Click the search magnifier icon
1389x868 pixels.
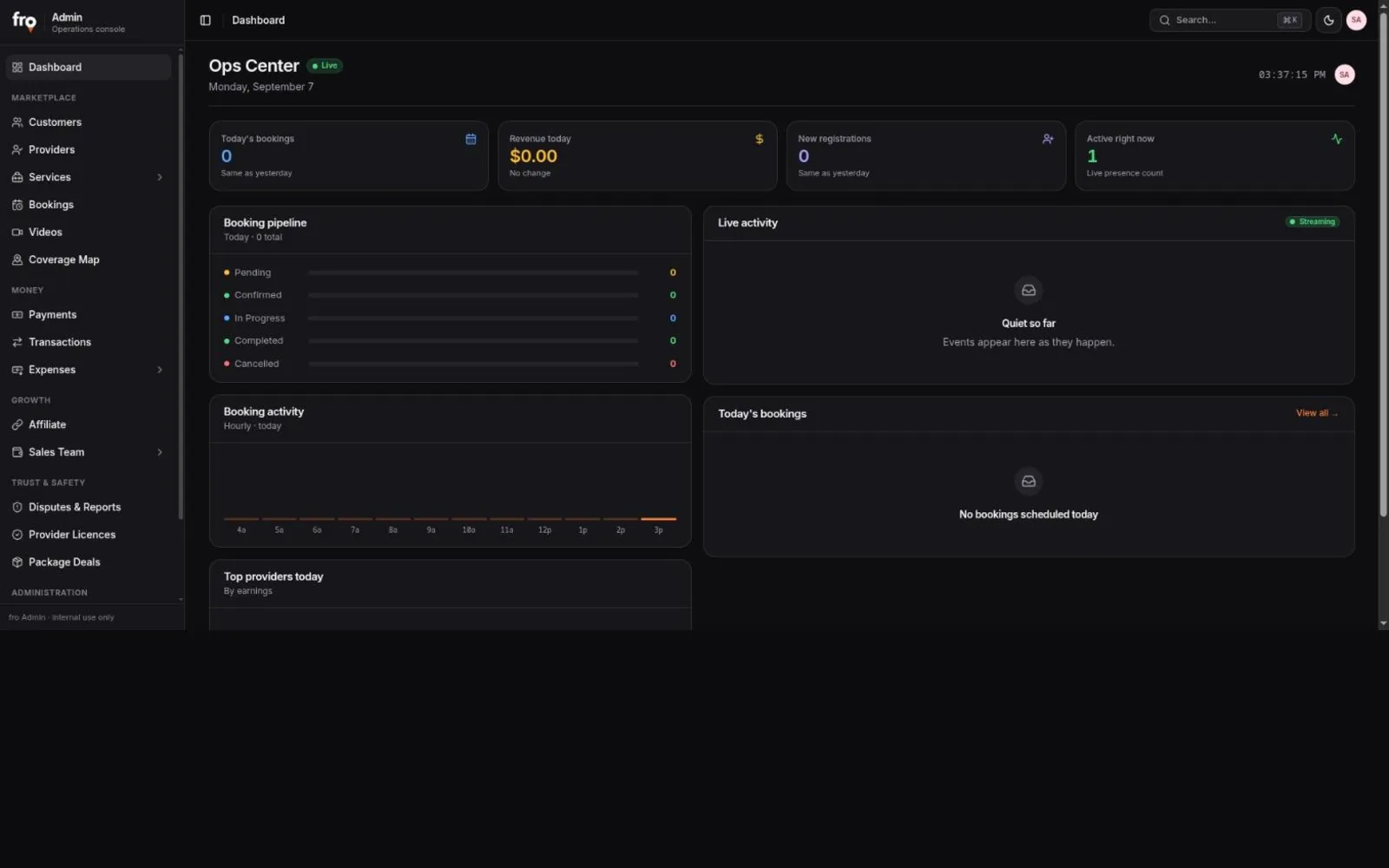tap(1165, 20)
